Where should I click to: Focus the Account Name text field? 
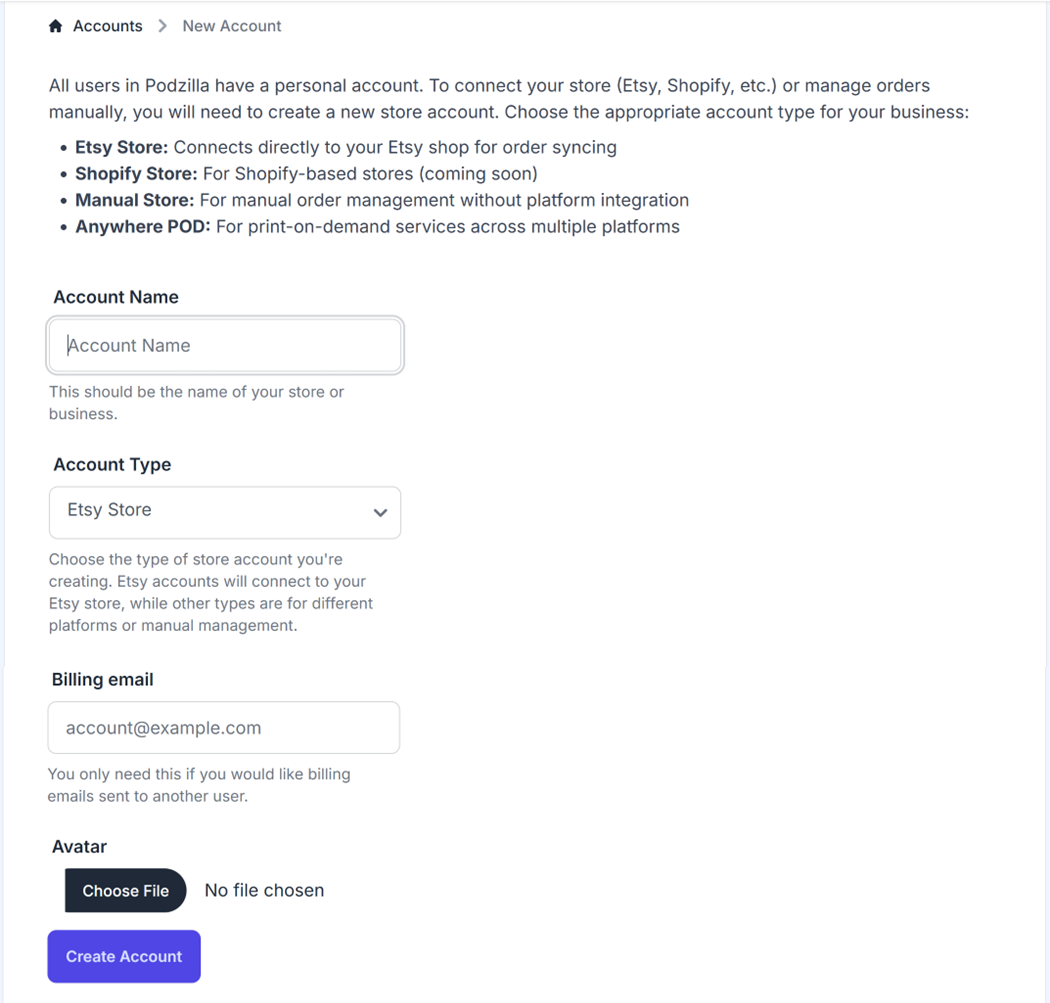[x=225, y=346]
